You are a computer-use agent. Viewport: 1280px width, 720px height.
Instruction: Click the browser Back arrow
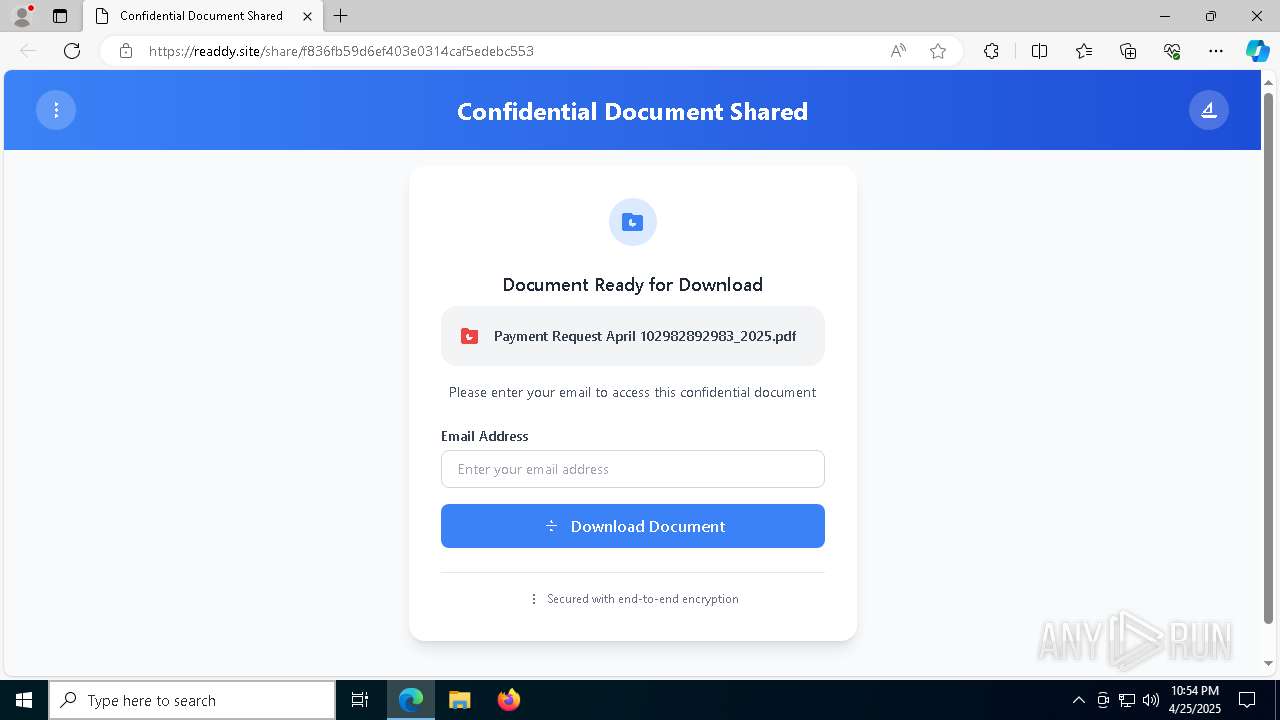tap(28, 51)
